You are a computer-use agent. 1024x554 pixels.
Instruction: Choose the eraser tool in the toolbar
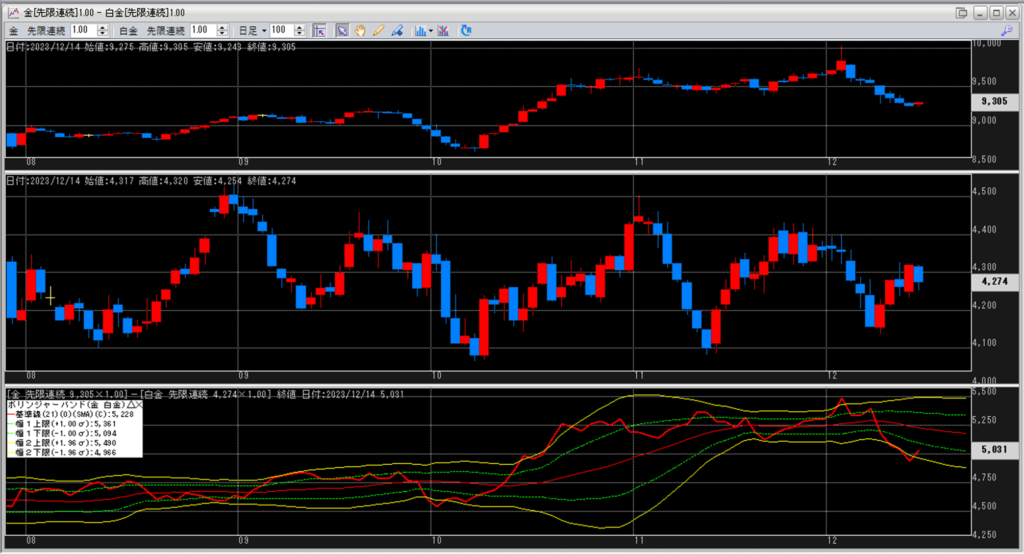point(397,30)
